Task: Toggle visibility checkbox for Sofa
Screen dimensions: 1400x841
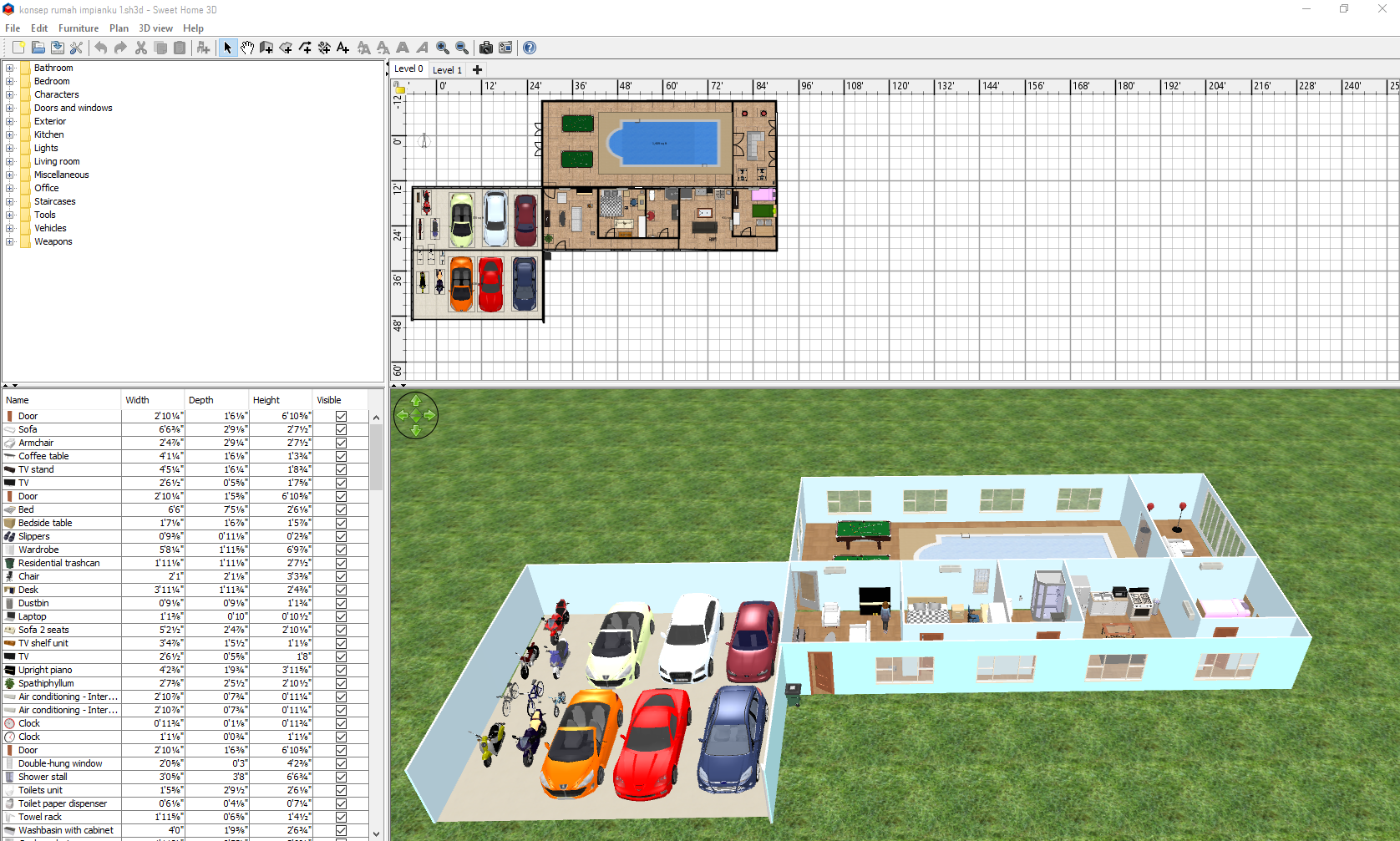Action: point(341,429)
